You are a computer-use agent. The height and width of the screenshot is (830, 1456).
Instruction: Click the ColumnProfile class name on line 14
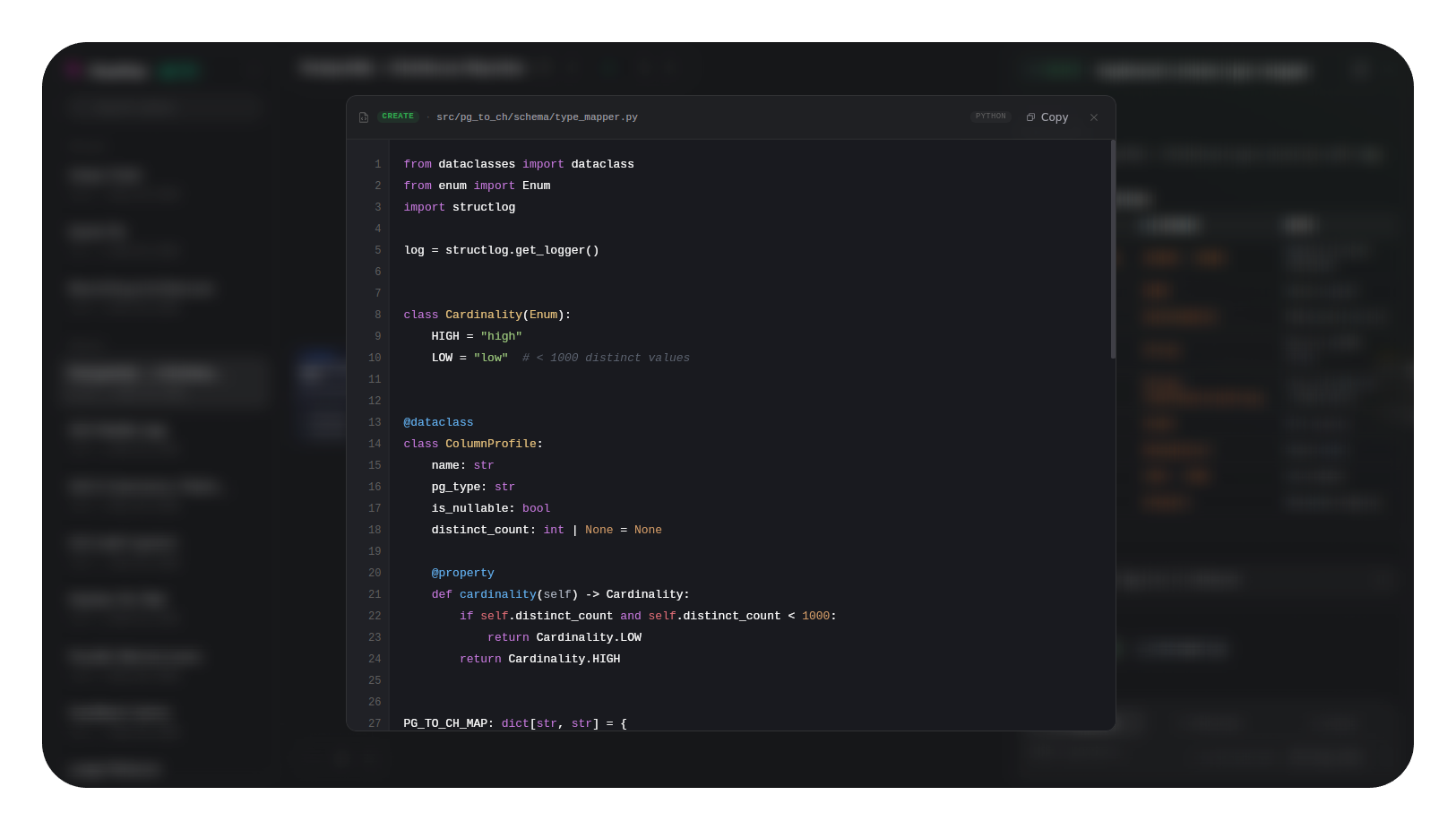pos(490,443)
